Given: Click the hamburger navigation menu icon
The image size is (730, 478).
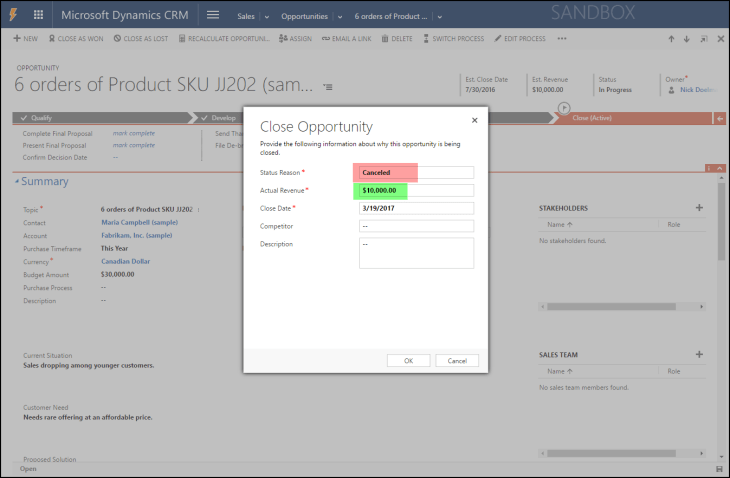Looking at the screenshot, I should [x=212, y=16].
